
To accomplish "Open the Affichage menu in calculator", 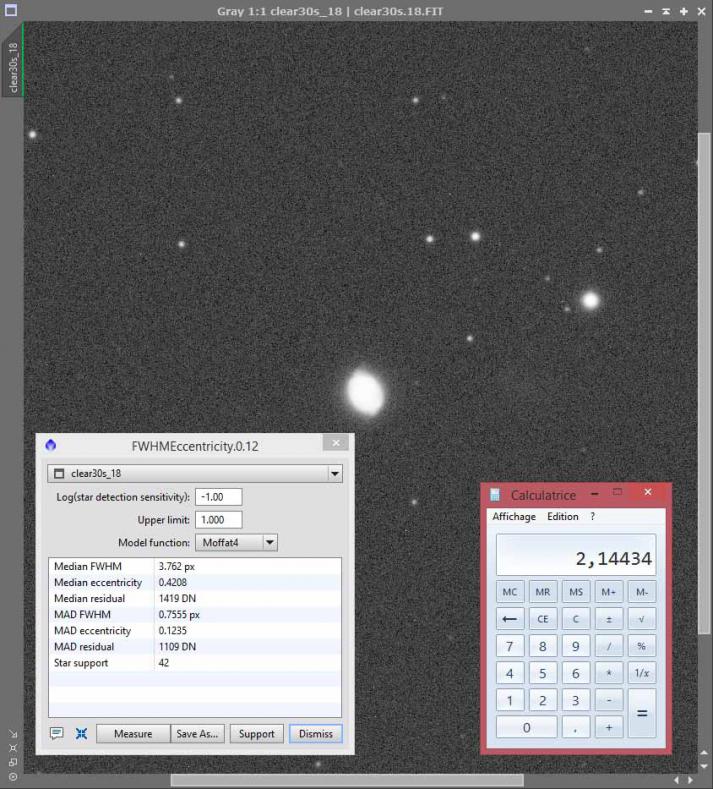I will point(514,516).
